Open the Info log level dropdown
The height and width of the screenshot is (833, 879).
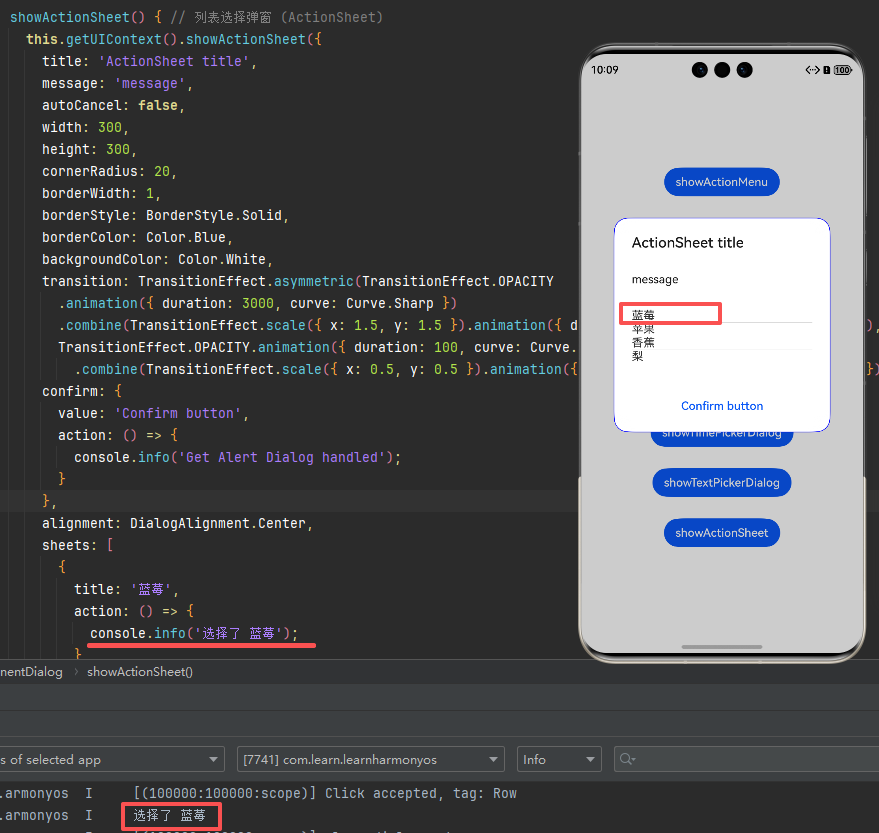(x=559, y=760)
